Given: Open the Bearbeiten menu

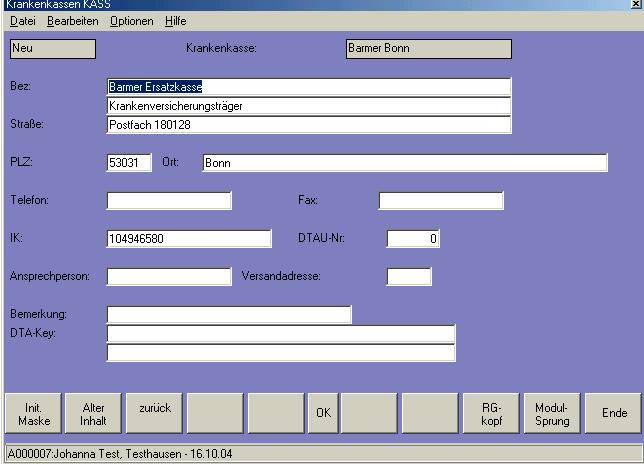Looking at the screenshot, I should (73, 21).
